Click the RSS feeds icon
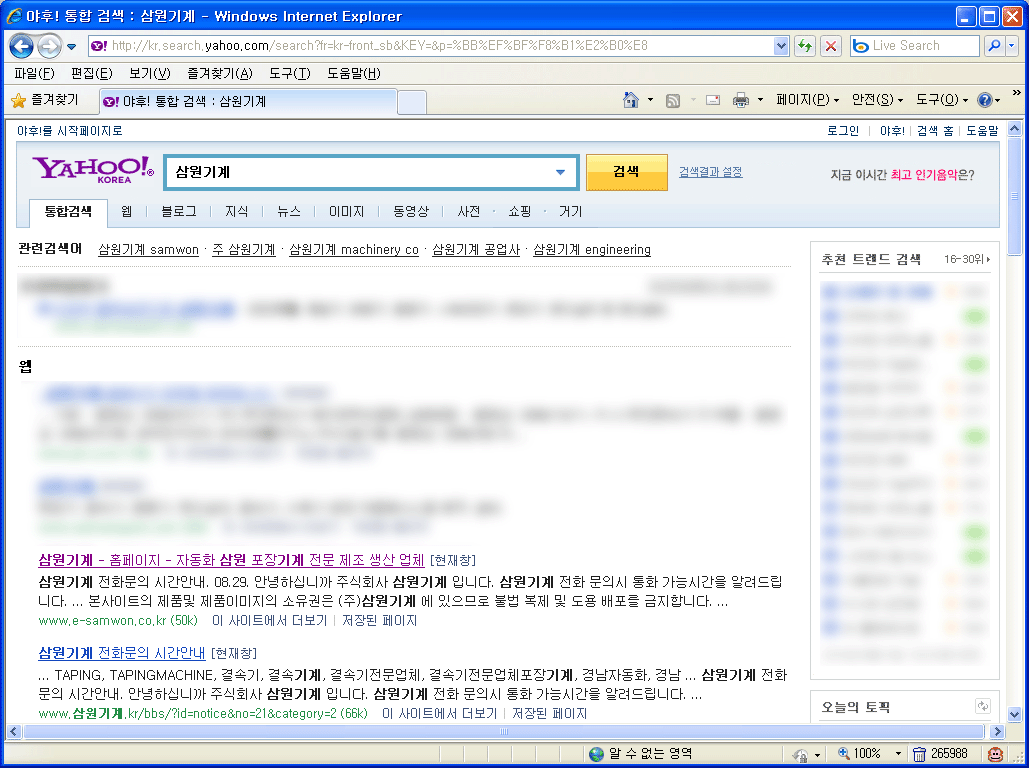The width and height of the screenshot is (1029, 768). [x=673, y=100]
